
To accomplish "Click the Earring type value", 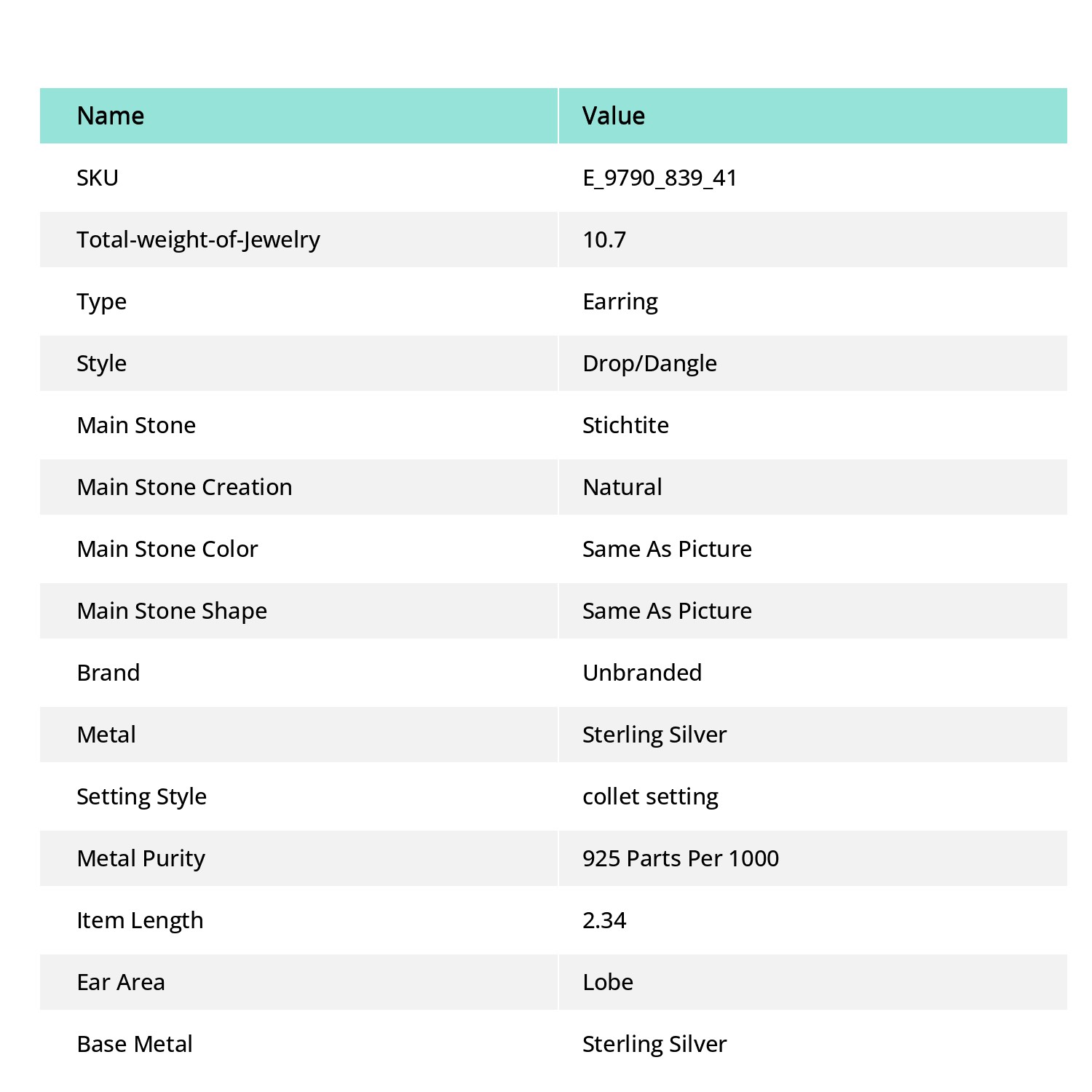I will 620,301.
